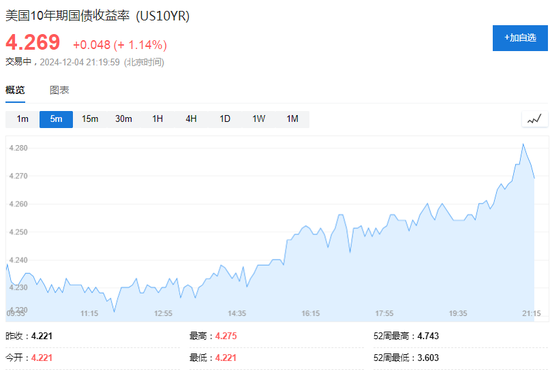The image size is (550, 378).
Task: Set chart interval to 4H
Action: [x=191, y=119]
